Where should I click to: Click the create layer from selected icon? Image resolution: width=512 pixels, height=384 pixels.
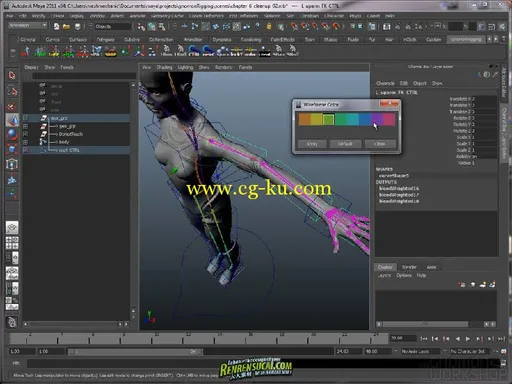point(492,284)
